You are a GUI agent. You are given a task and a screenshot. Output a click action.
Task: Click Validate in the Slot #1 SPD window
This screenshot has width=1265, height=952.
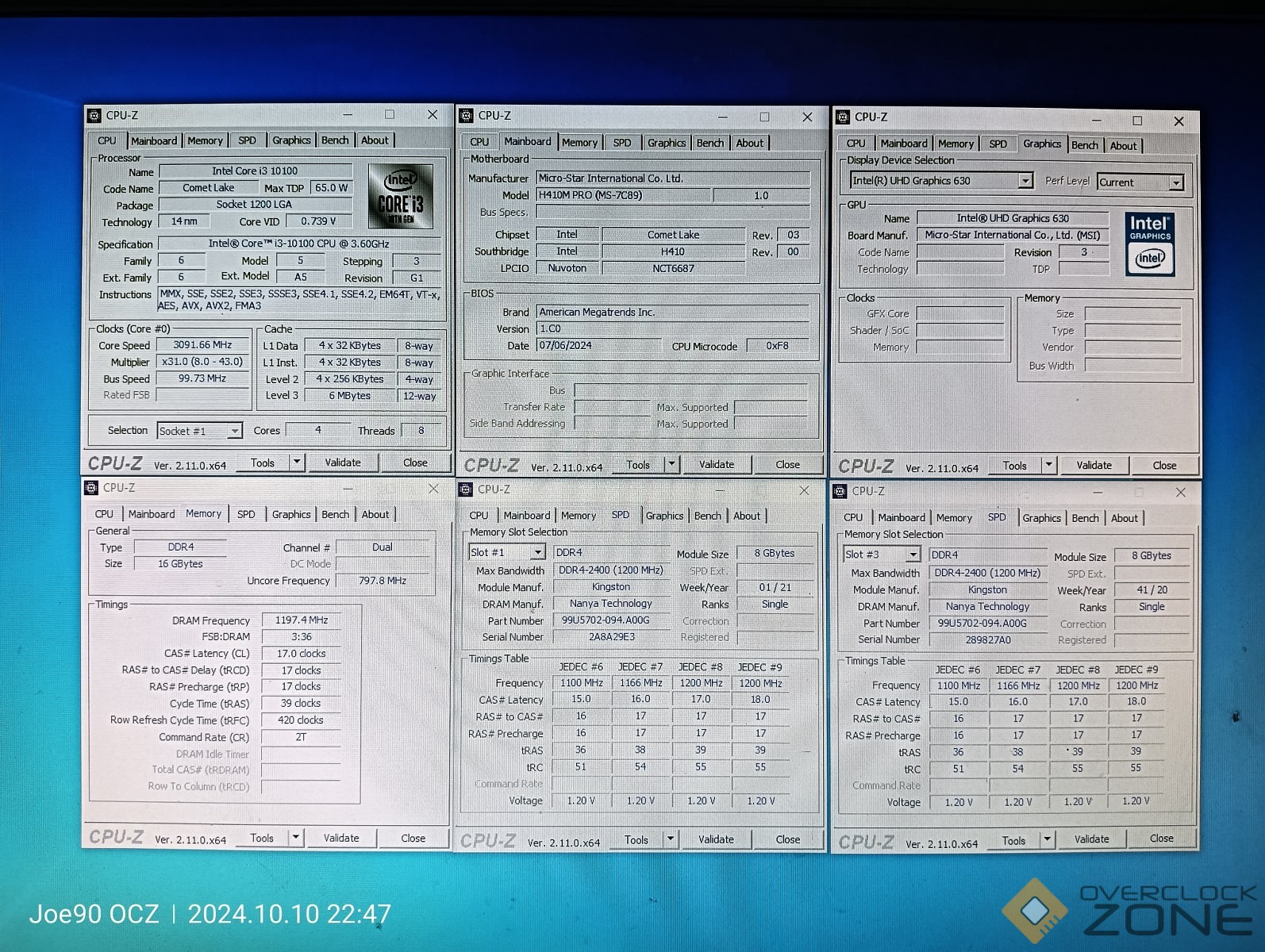[716, 839]
